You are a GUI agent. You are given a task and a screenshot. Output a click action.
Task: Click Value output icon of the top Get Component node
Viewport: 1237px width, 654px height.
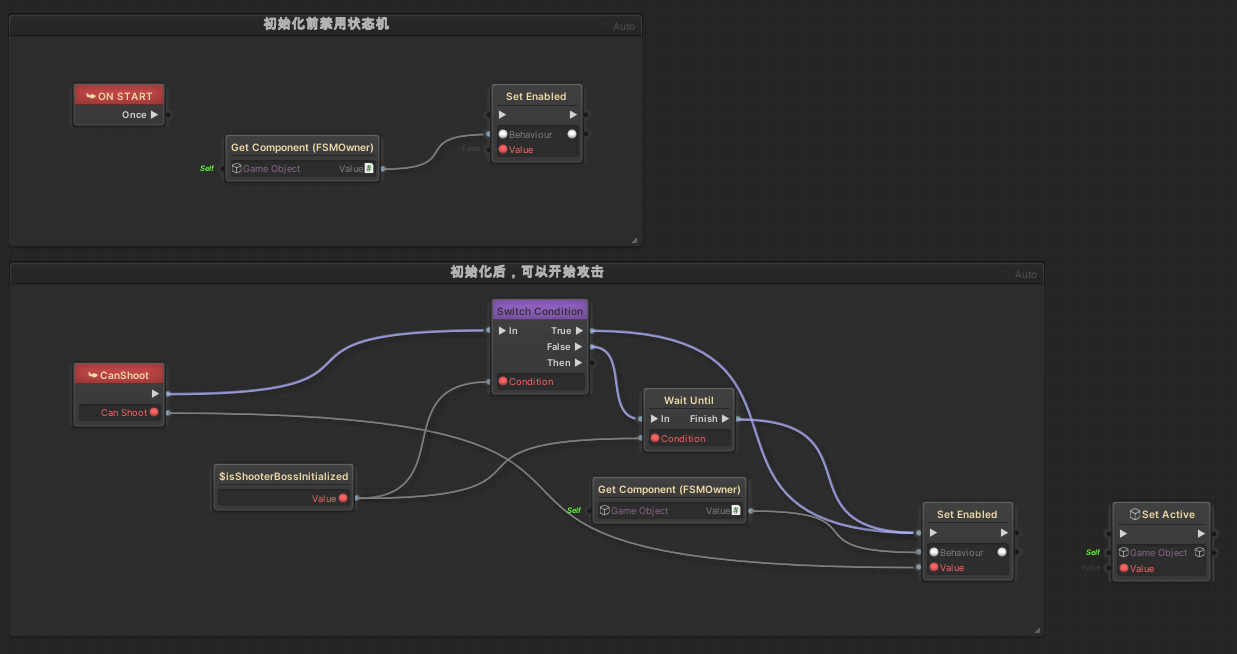369,169
